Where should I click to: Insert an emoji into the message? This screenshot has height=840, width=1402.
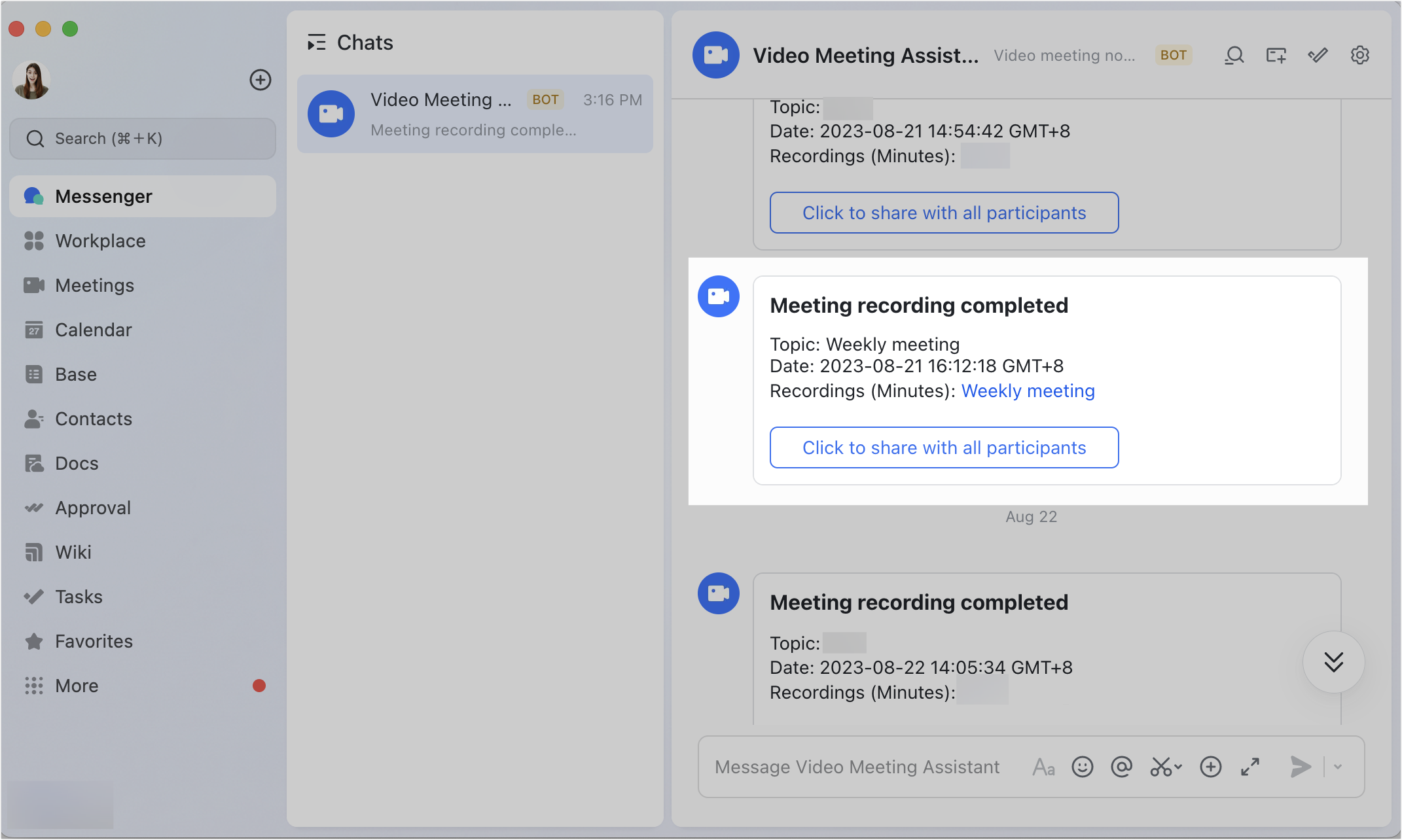pyautogui.click(x=1083, y=767)
